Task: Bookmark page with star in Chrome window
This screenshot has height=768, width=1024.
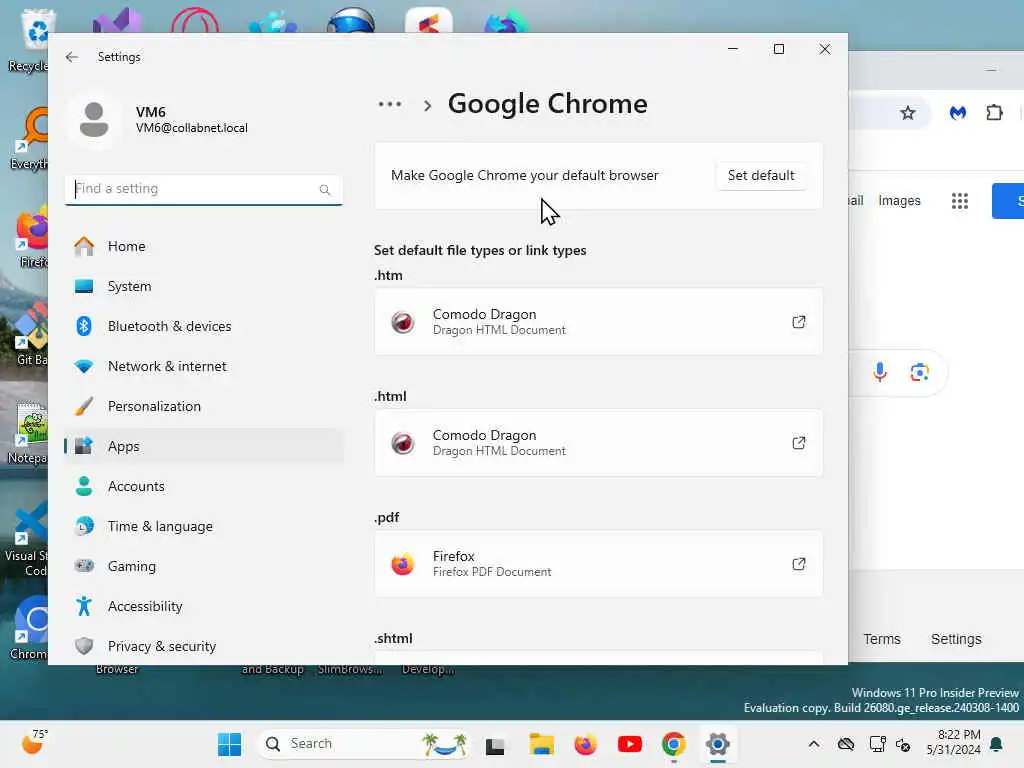Action: (908, 113)
